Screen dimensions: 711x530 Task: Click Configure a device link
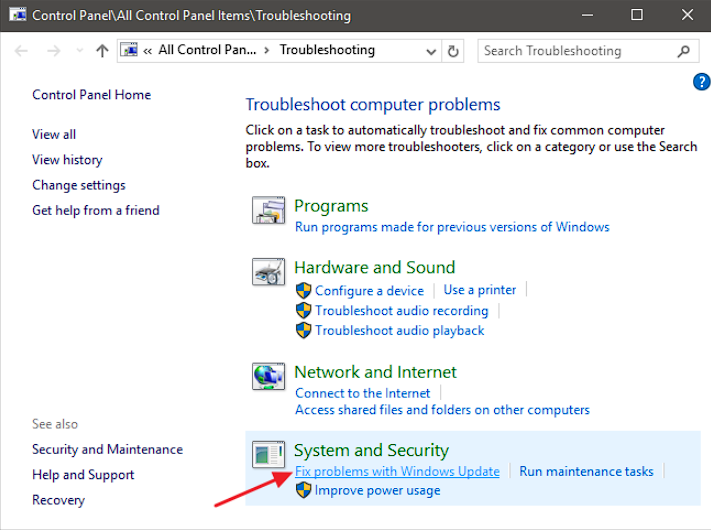[x=369, y=290]
